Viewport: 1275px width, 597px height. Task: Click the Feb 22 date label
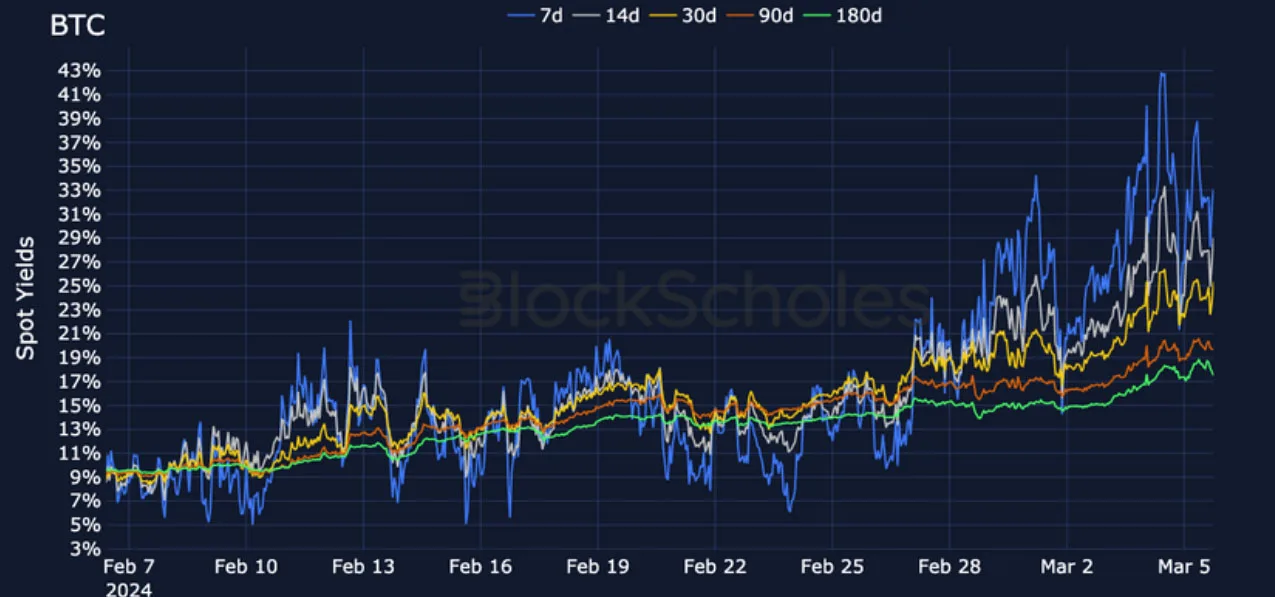tap(715, 567)
